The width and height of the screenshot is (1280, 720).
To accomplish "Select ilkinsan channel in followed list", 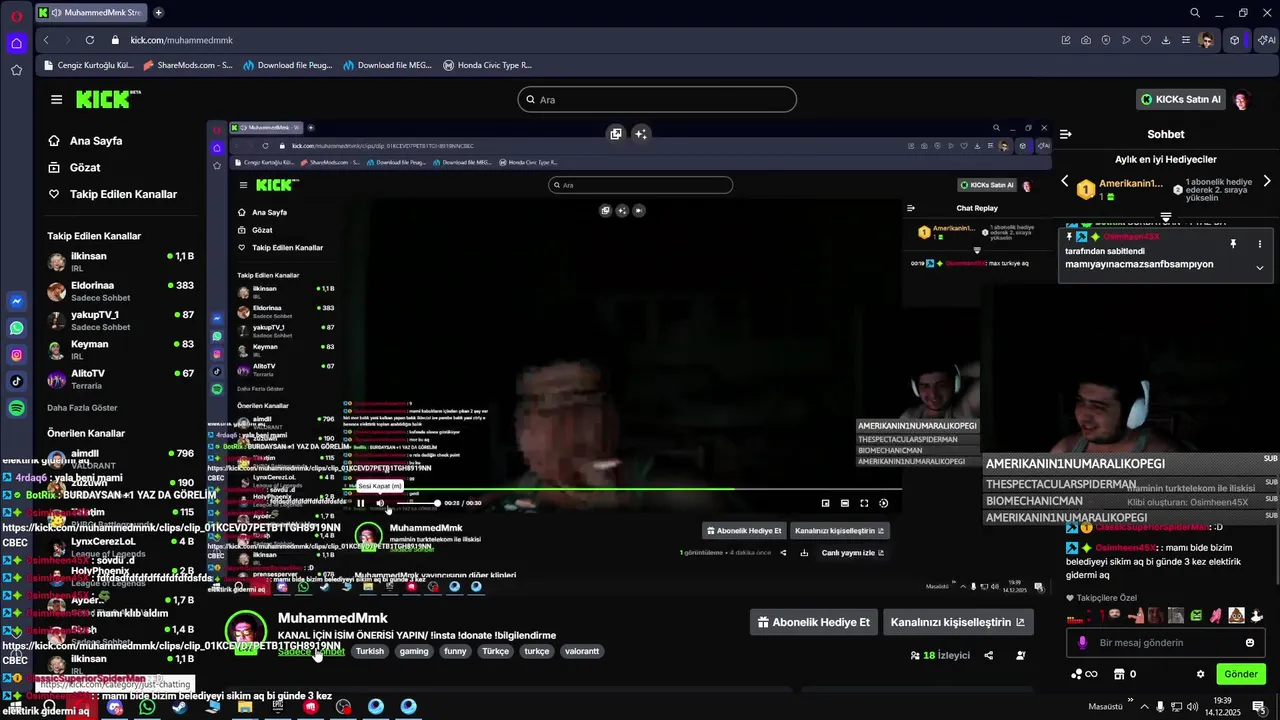I will (120, 263).
